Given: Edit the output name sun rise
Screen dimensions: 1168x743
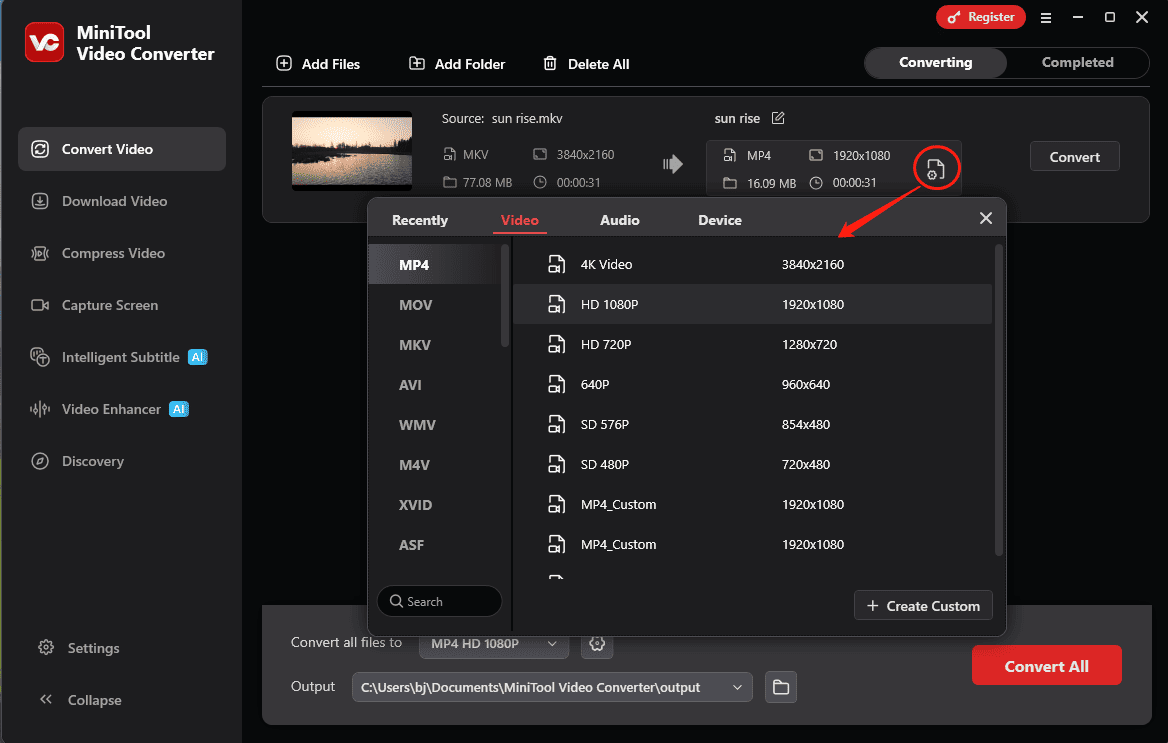Looking at the screenshot, I should tap(778, 118).
